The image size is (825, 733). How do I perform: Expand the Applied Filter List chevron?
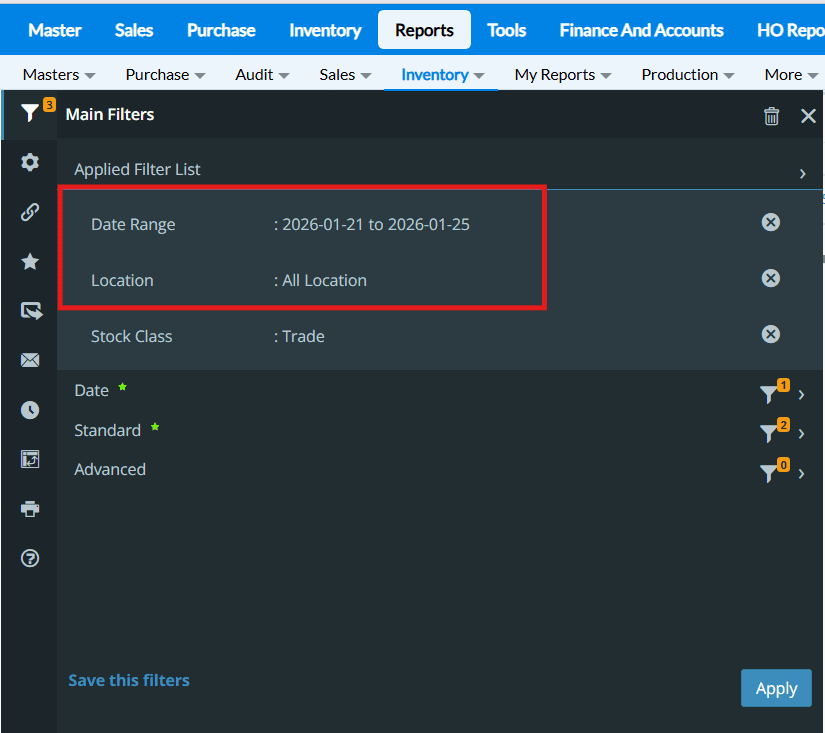click(x=802, y=173)
